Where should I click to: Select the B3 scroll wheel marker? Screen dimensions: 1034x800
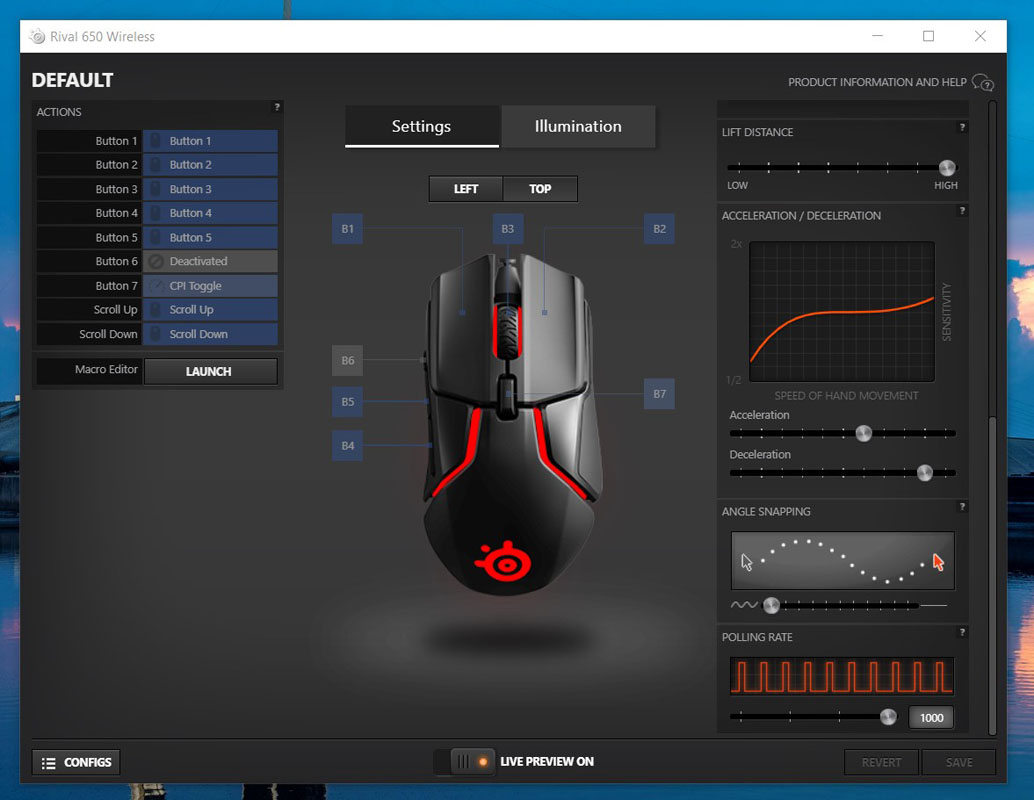click(508, 229)
